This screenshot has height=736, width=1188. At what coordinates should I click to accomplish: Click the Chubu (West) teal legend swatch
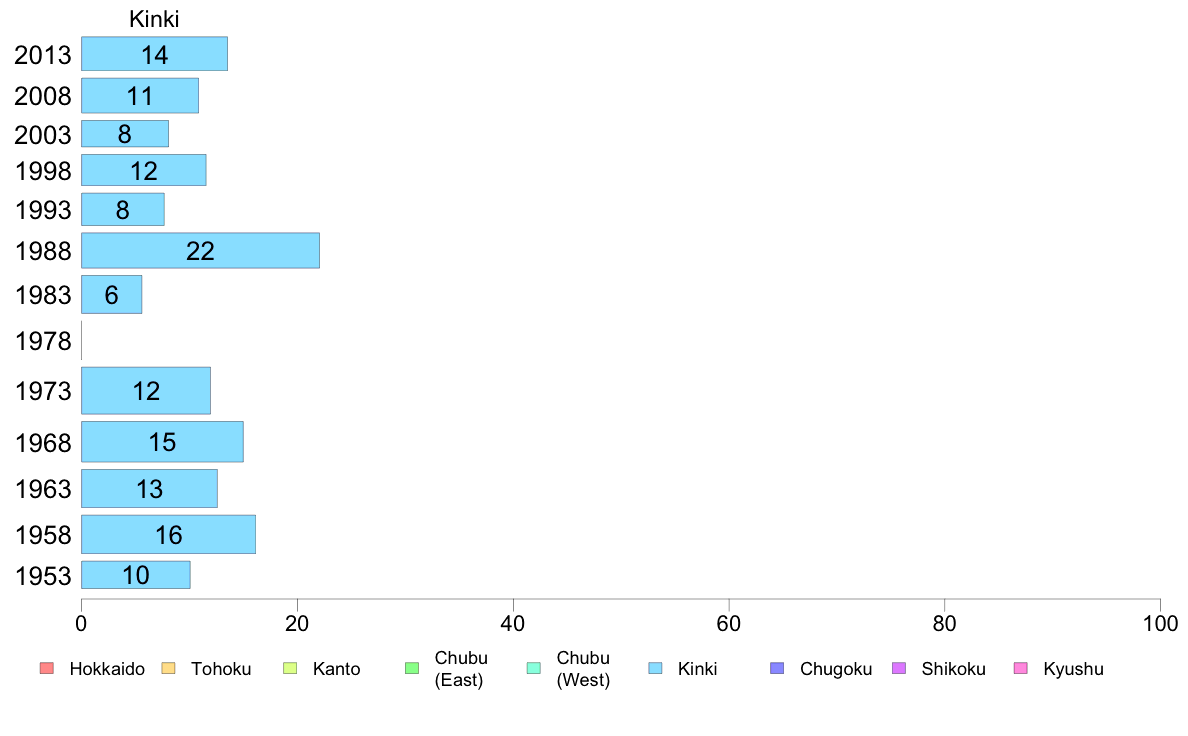pyautogui.click(x=533, y=668)
